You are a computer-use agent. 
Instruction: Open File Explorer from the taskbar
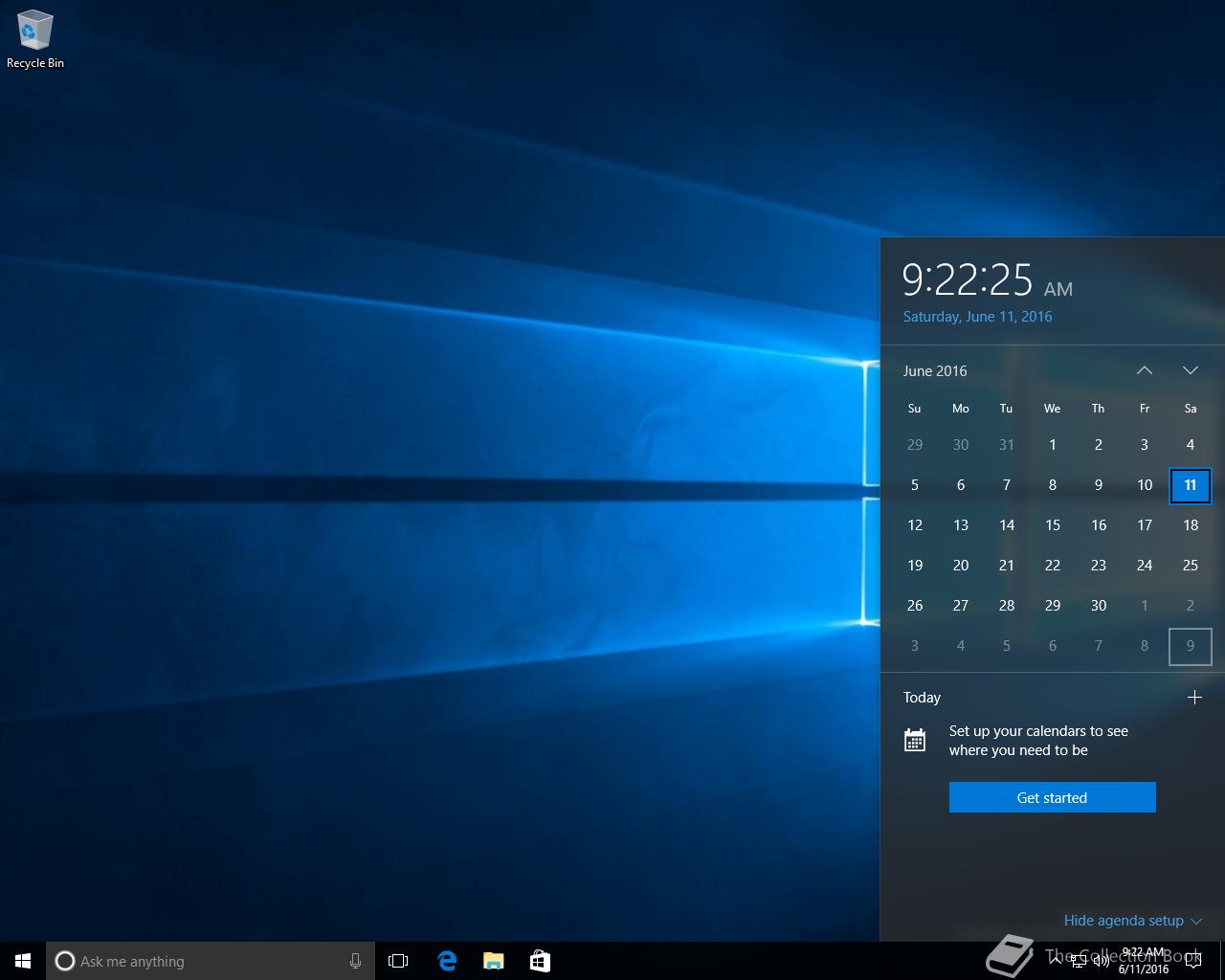pos(493,961)
